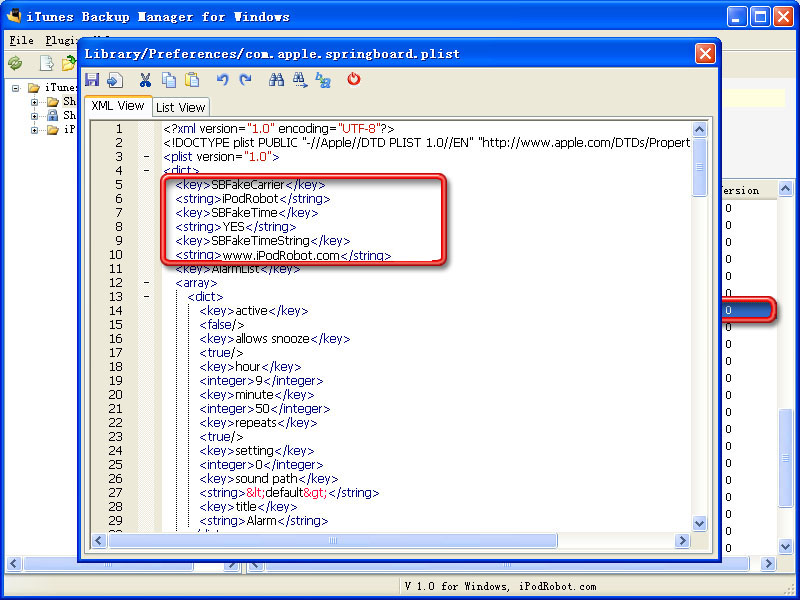The height and width of the screenshot is (600, 800).
Task: Click the repeats key line
Action: point(258,423)
